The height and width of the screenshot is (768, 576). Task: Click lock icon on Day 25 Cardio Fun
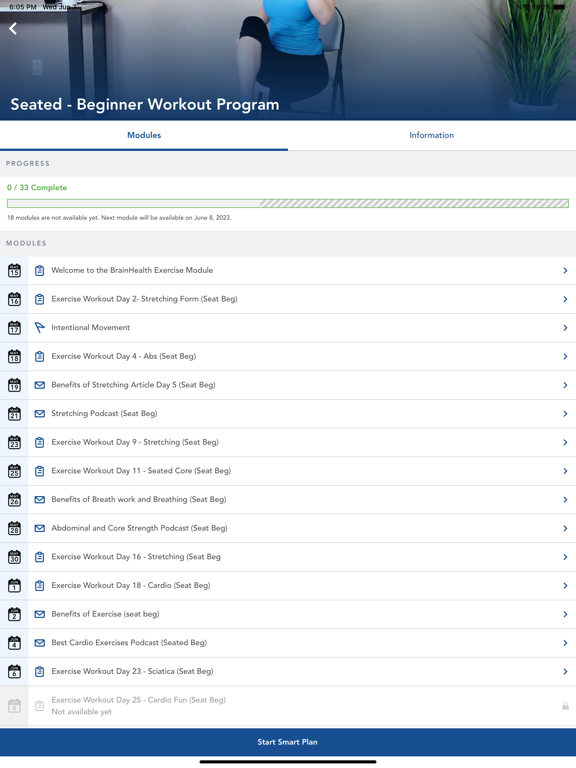point(565,706)
